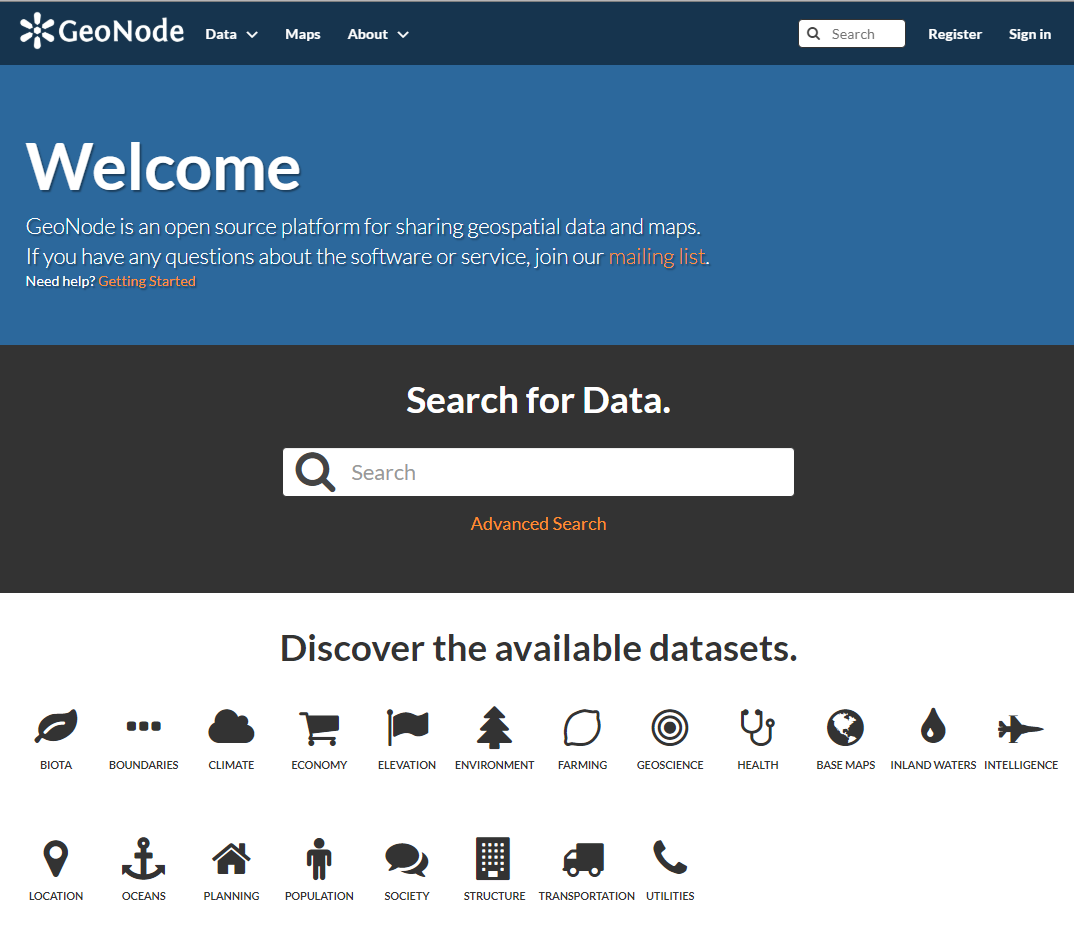Select the Environment tree icon

coord(495,727)
